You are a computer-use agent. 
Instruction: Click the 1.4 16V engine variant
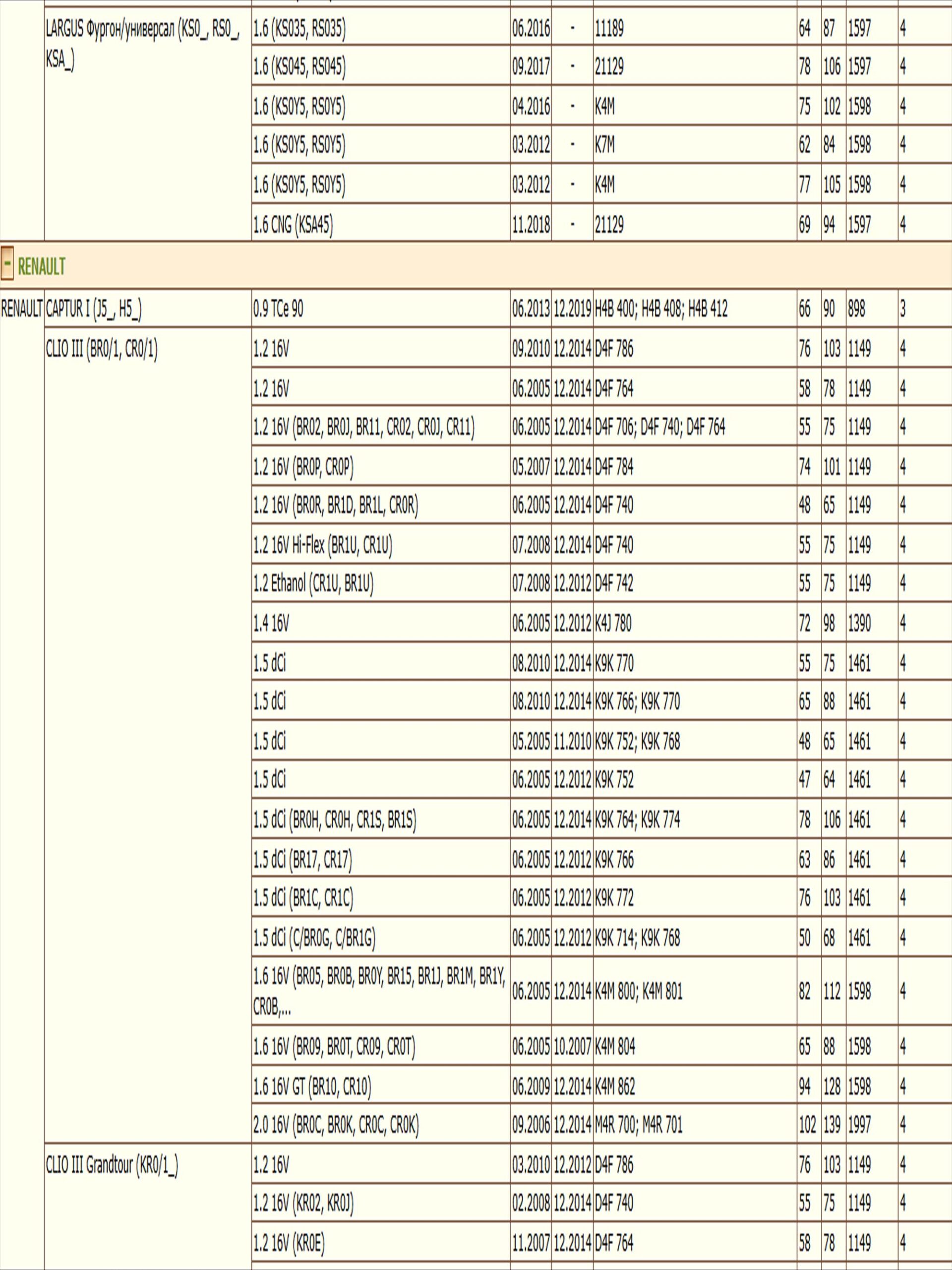pyautogui.click(x=271, y=623)
